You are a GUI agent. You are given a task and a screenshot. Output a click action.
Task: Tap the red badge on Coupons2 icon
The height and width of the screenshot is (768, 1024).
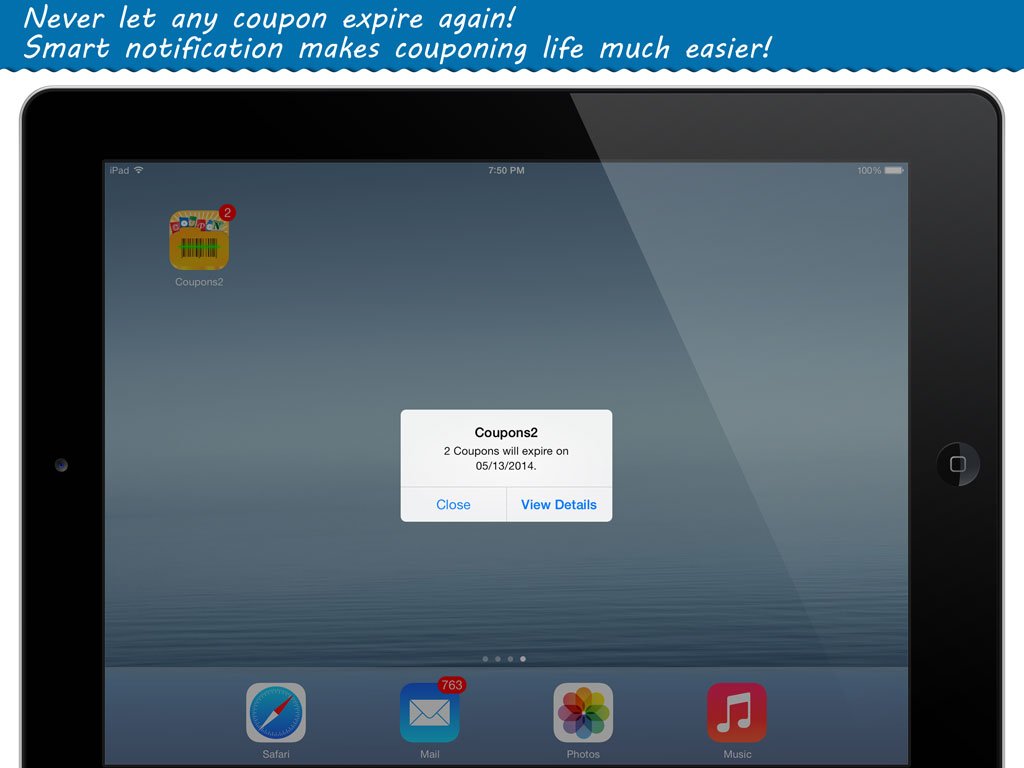click(227, 212)
